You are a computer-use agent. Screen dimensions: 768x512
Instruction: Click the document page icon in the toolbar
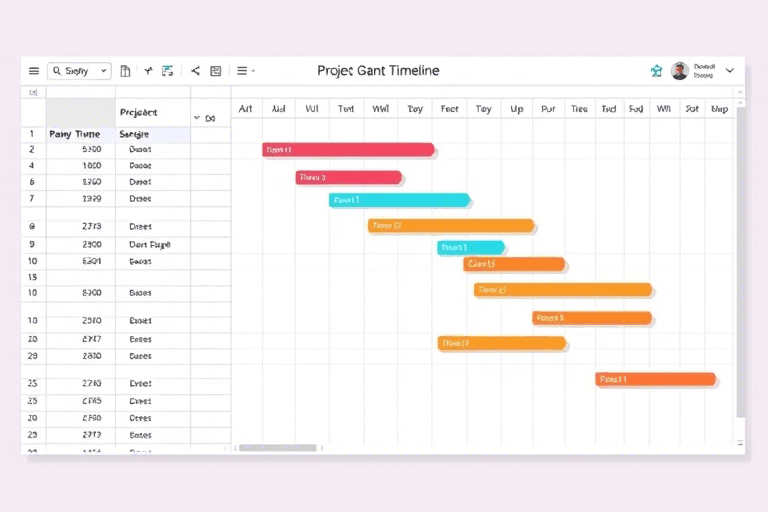[125, 71]
